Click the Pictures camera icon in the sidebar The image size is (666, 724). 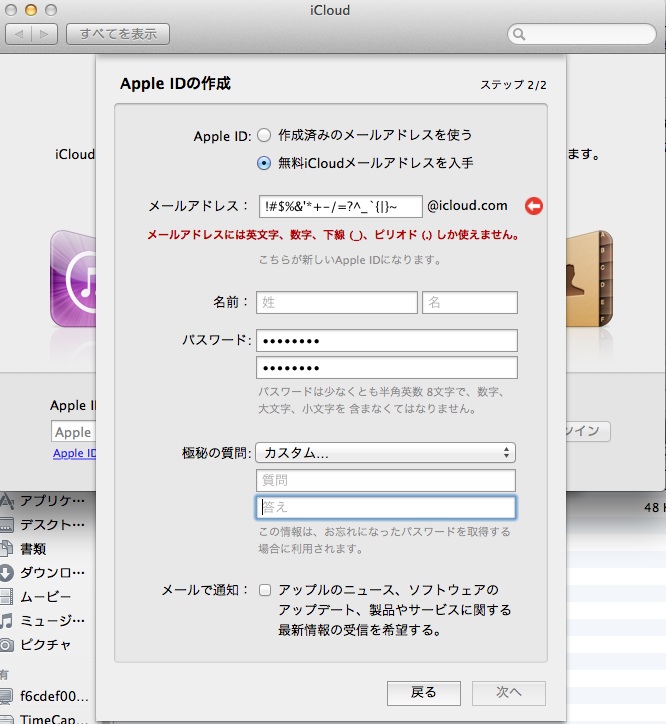[x=6, y=645]
